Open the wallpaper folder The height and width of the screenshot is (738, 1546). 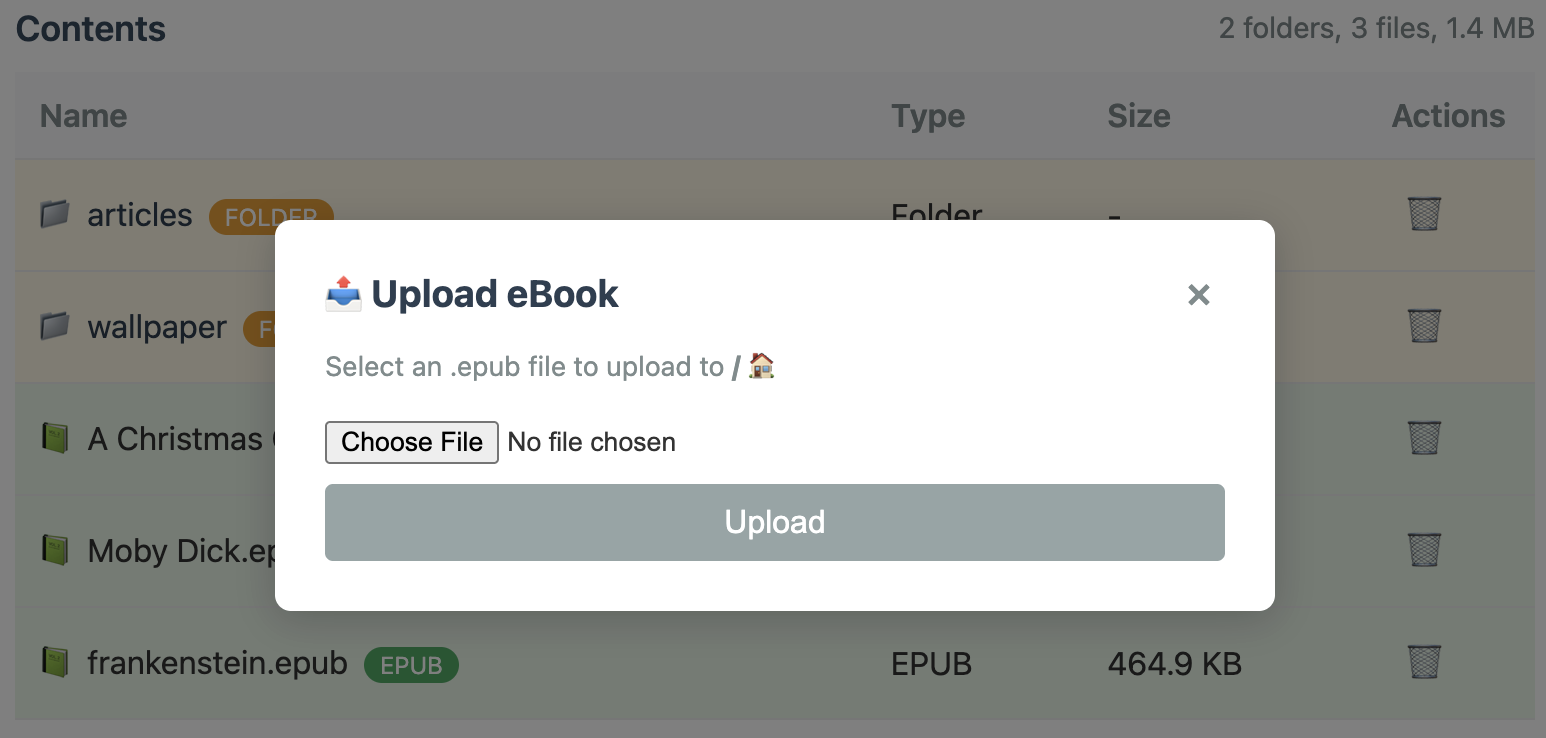pos(157,327)
